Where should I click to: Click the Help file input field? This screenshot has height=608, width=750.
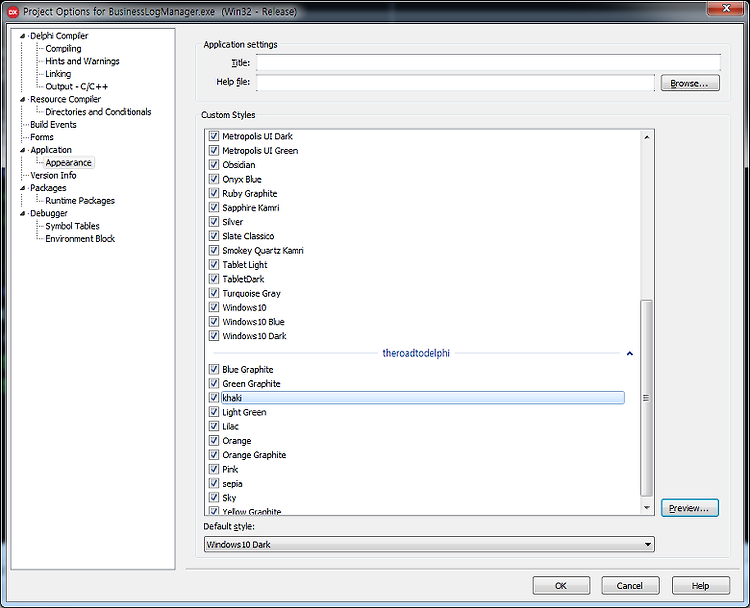(x=455, y=82)
